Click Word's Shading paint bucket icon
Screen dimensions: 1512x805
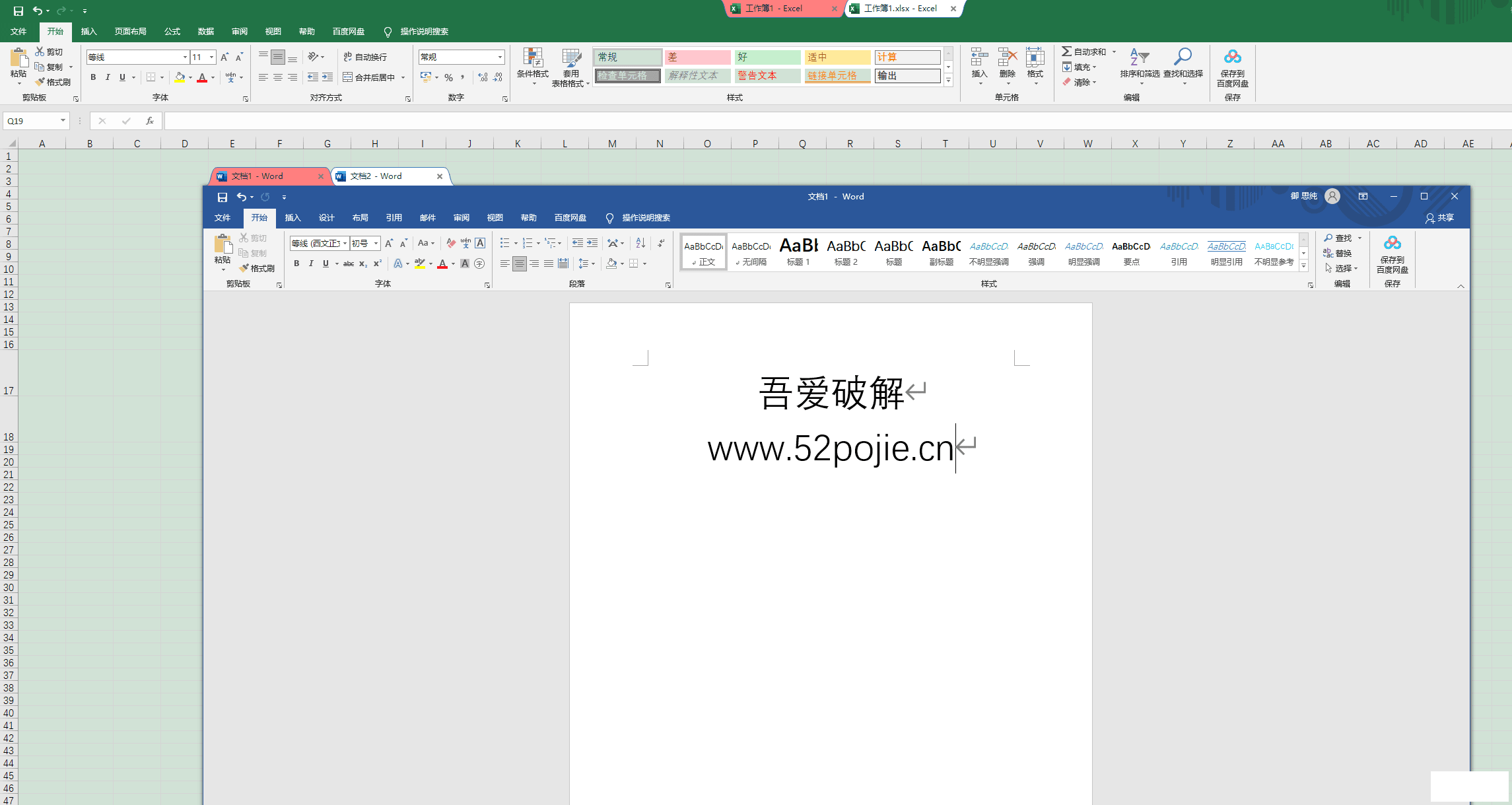[611, 263]
